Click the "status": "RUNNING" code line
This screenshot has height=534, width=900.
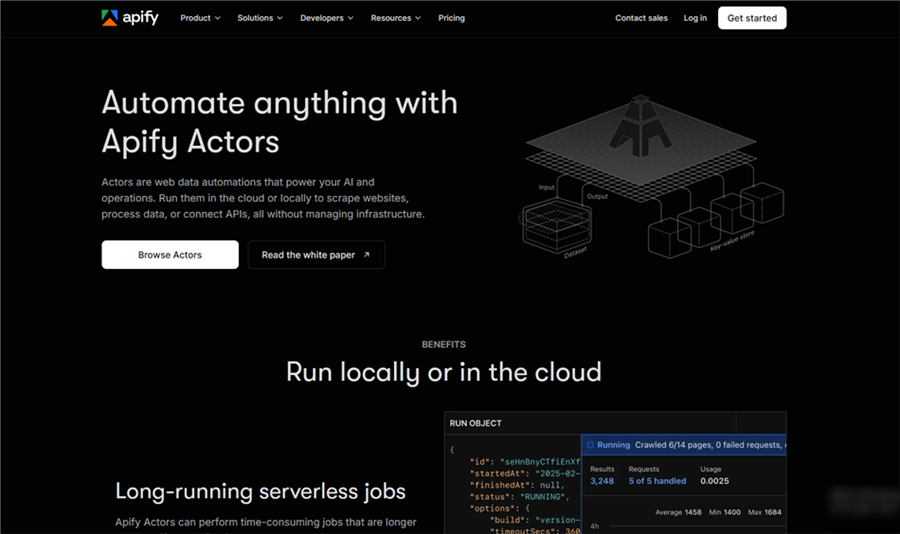[519, 497]
